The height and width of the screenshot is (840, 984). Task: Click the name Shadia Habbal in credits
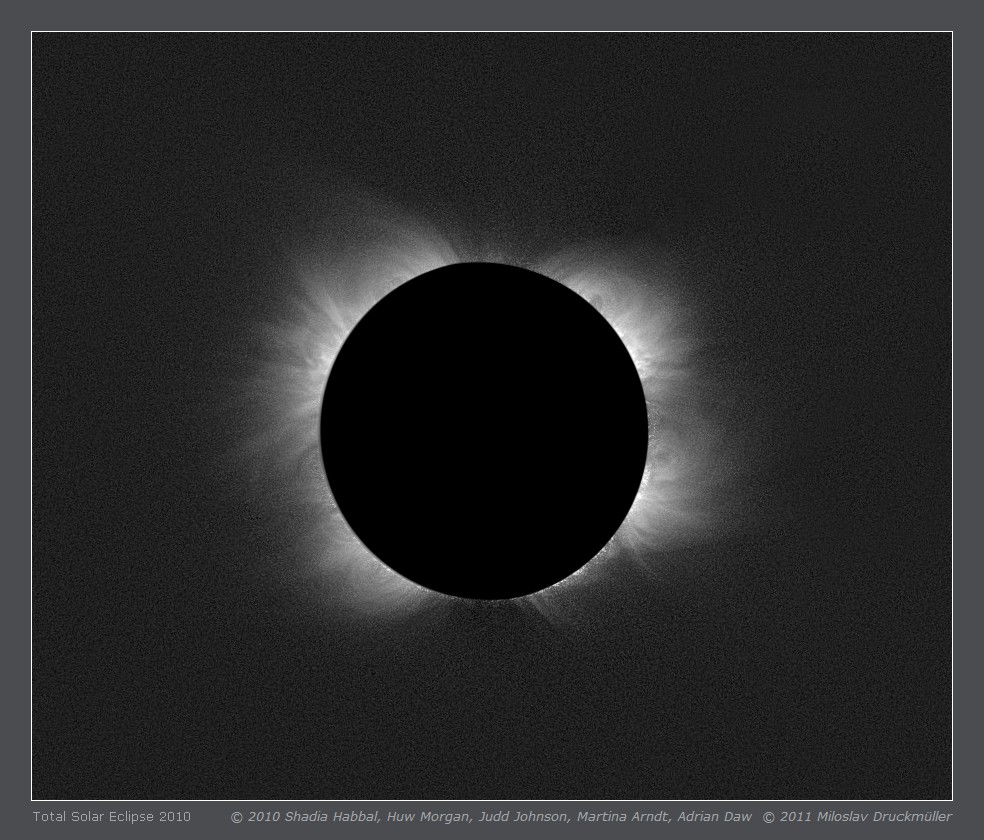[x=331, y=817]
